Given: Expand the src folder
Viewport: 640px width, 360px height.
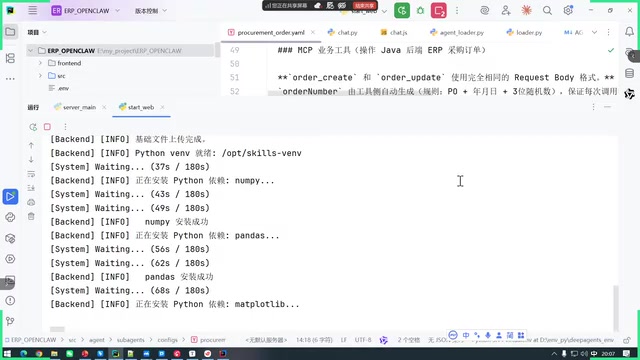Looking at the screenshot, I should [x=40, y=76].
